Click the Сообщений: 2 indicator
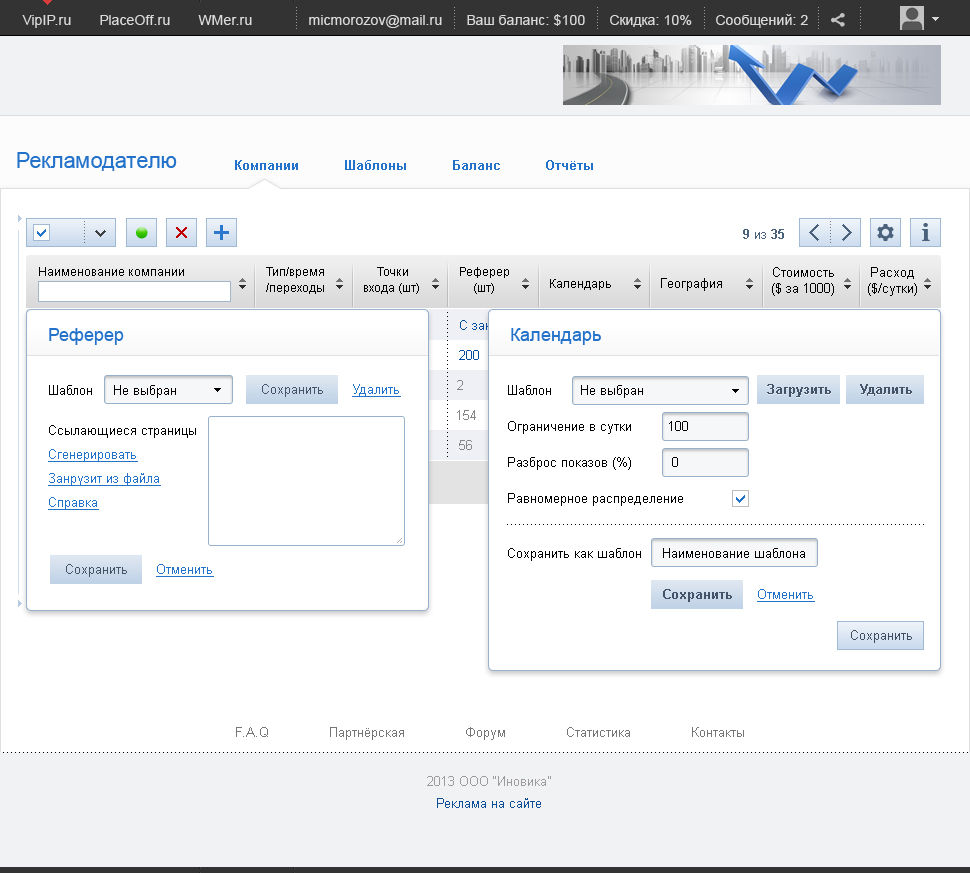This screenshot has height=873, width=970. pos(762,20)
